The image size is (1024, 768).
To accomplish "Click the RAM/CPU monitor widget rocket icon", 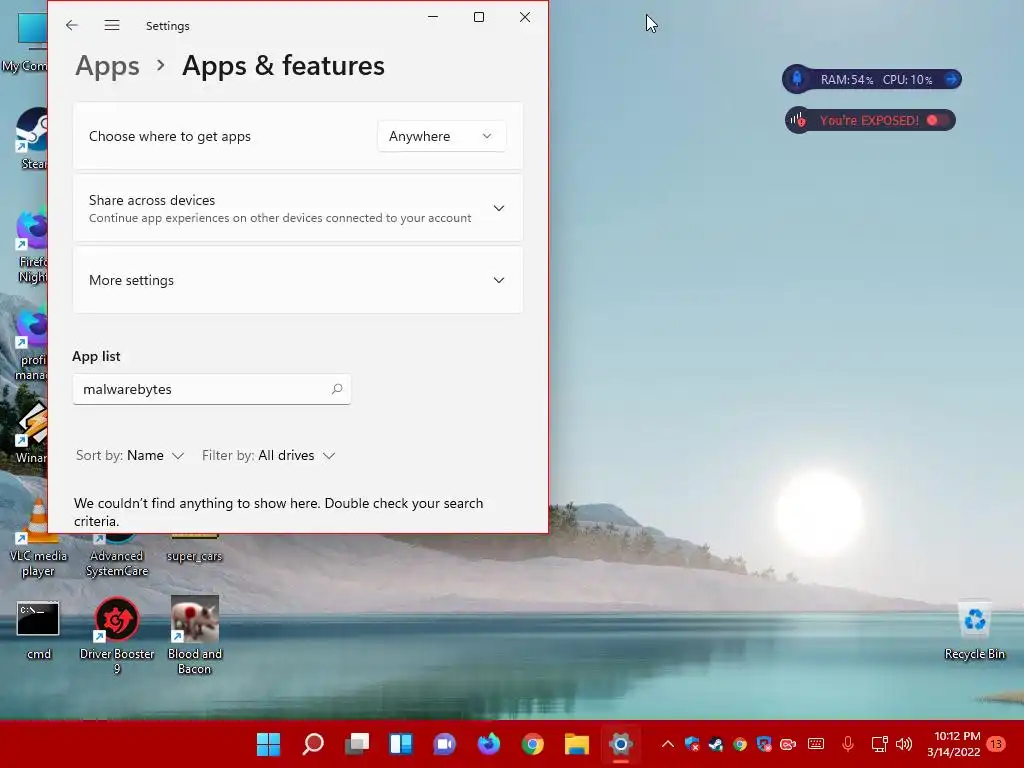I will click(x=797, y=79).
